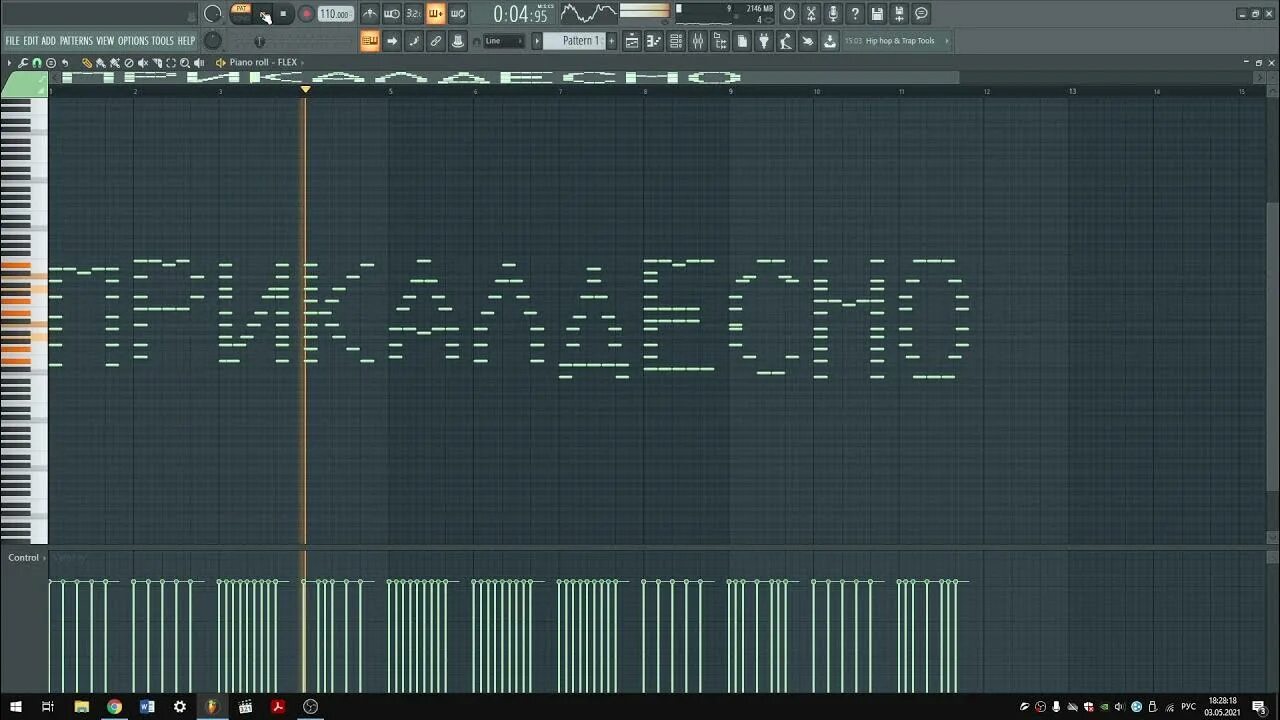
Task: Open the FILE menu
Action: [x=13, y=41]
